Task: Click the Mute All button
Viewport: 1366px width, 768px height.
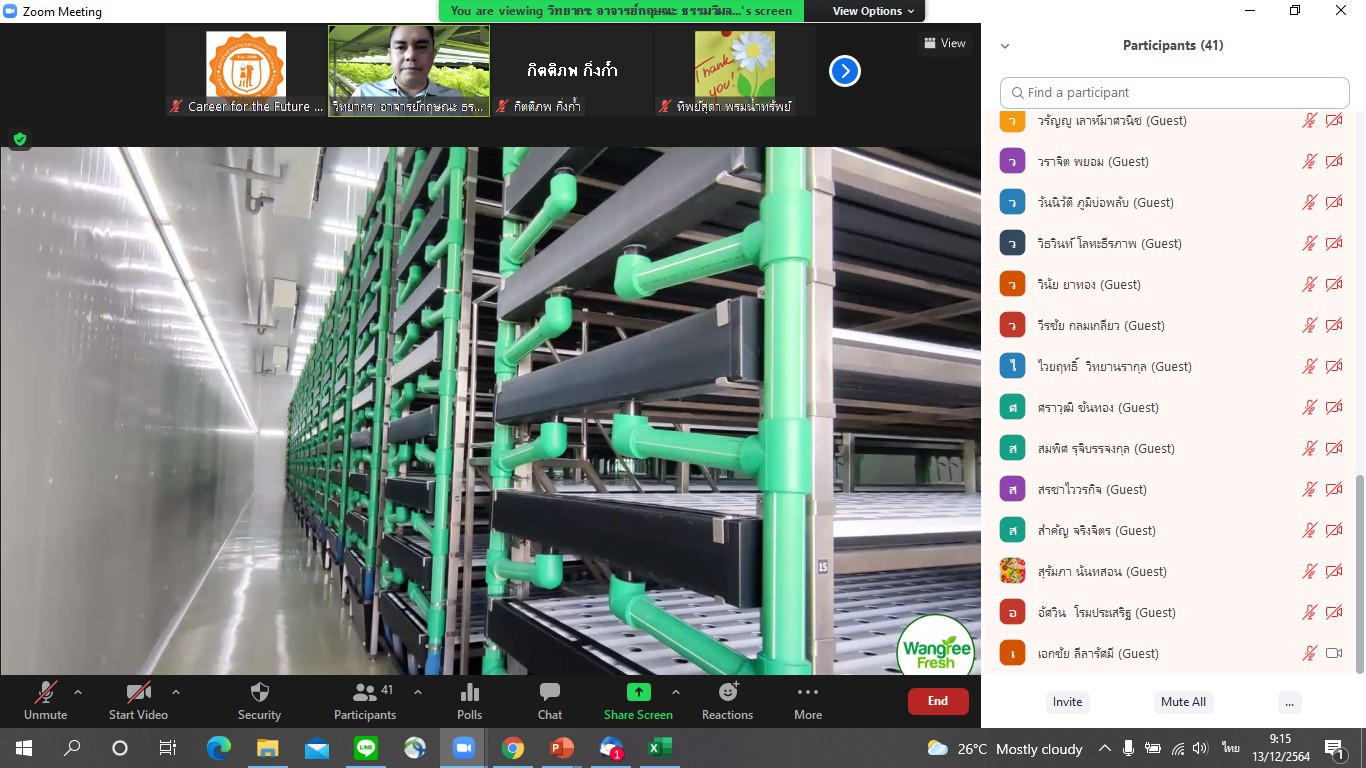Action: point(1183,702)
